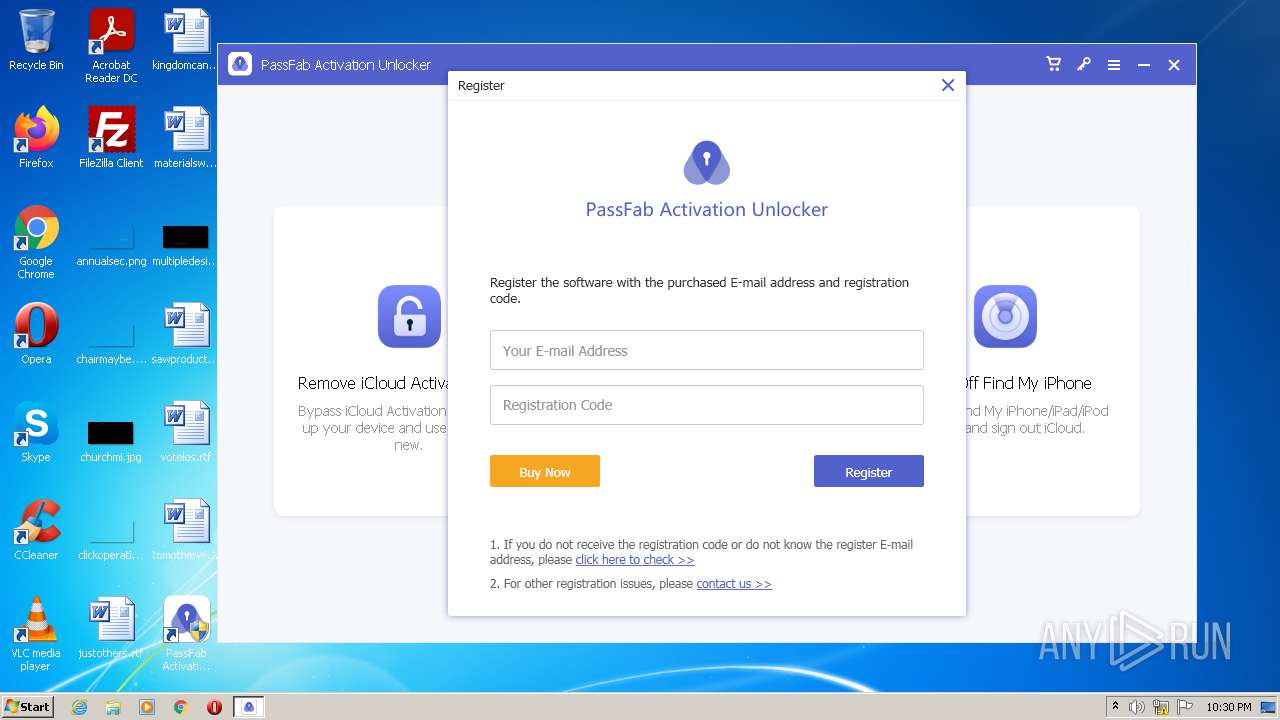This screenshot has height=720, width=1280.
Task: Click the 10:30 PM clock
Action: (1228, 707)
